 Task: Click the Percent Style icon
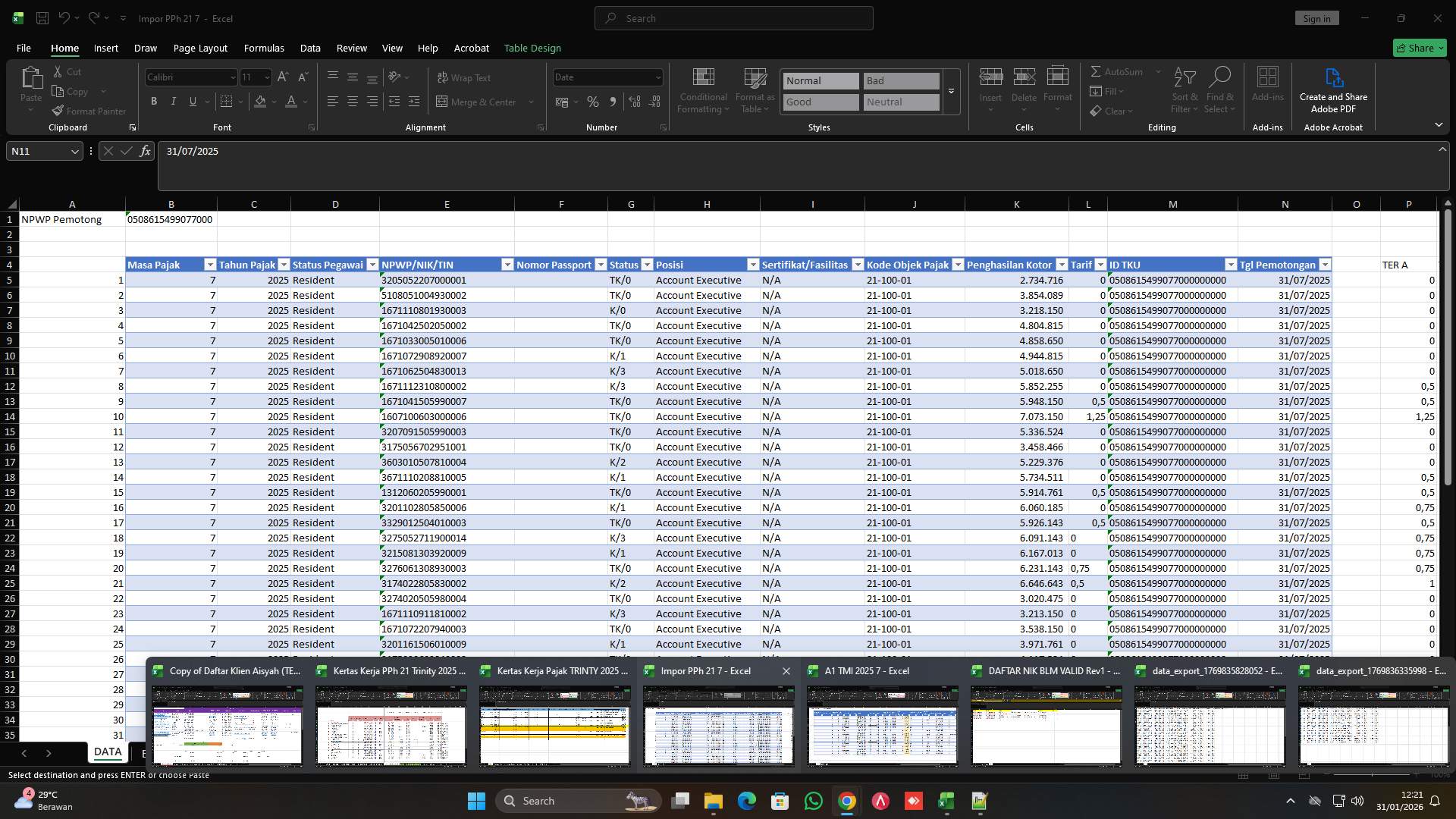[x=593, y=102]
